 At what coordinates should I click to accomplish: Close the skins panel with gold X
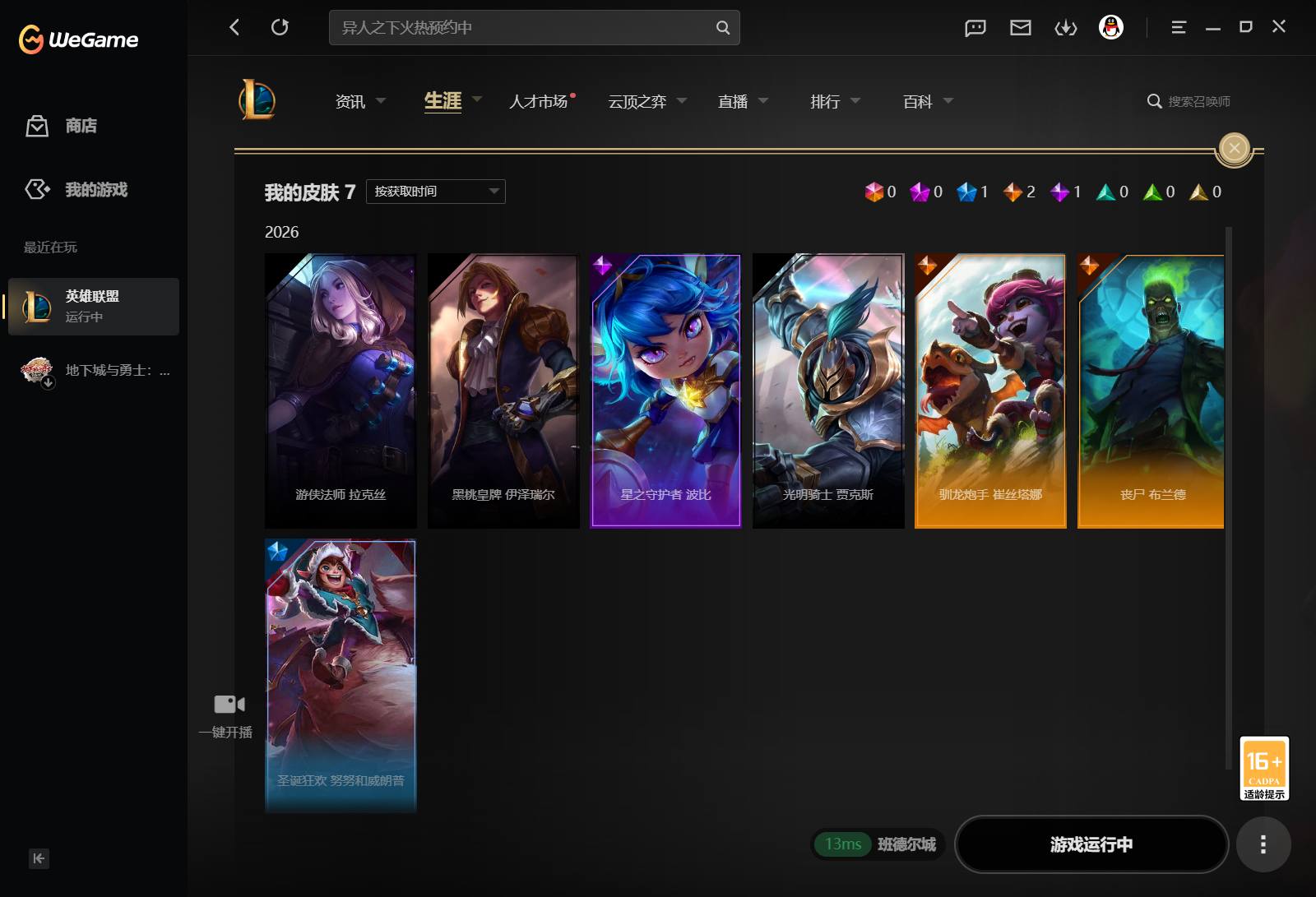point(1234,148)
